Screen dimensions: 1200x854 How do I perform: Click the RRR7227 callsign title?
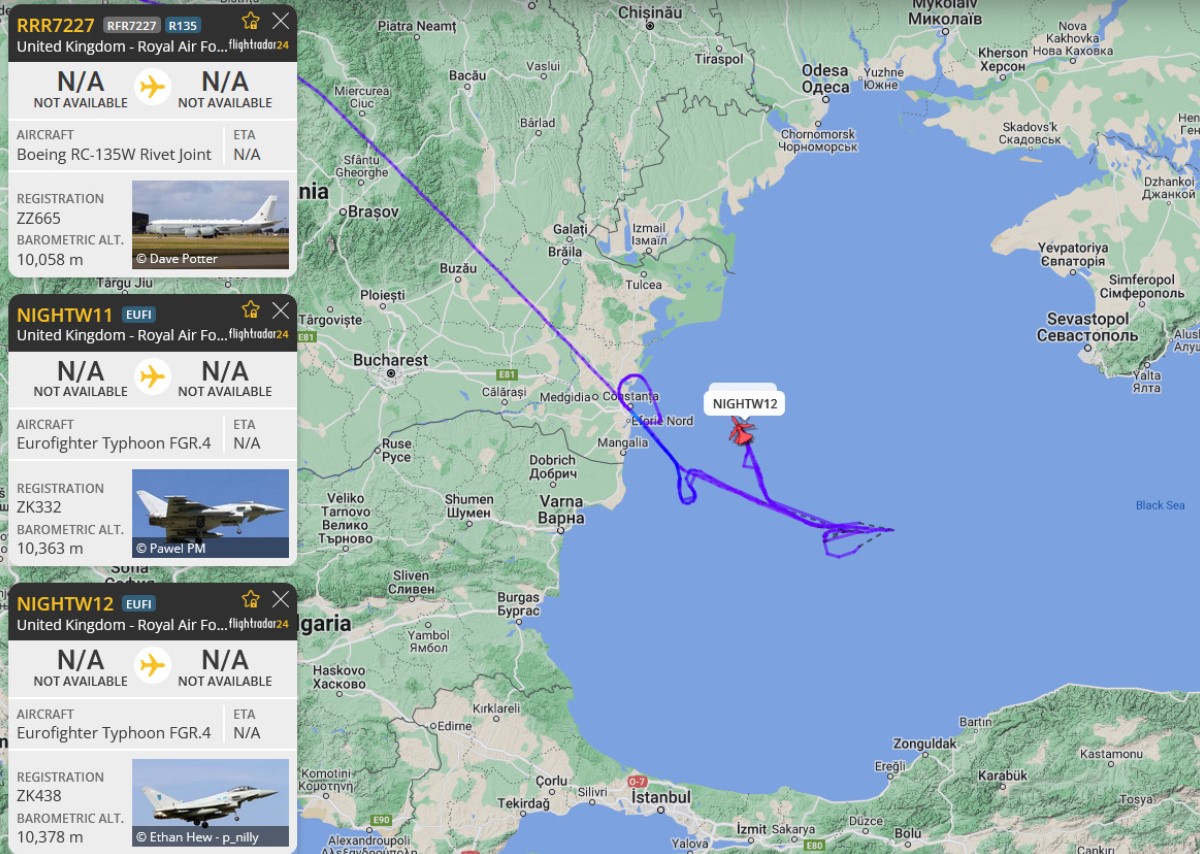coord(56,24)
